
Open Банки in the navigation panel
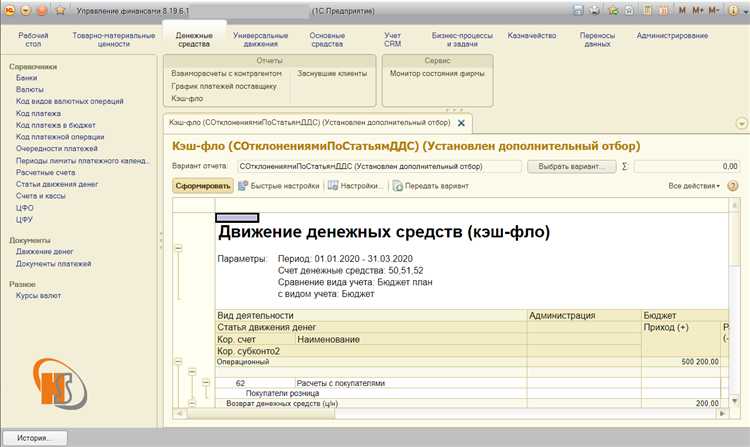pyautogui.click(x=26, y=77)
